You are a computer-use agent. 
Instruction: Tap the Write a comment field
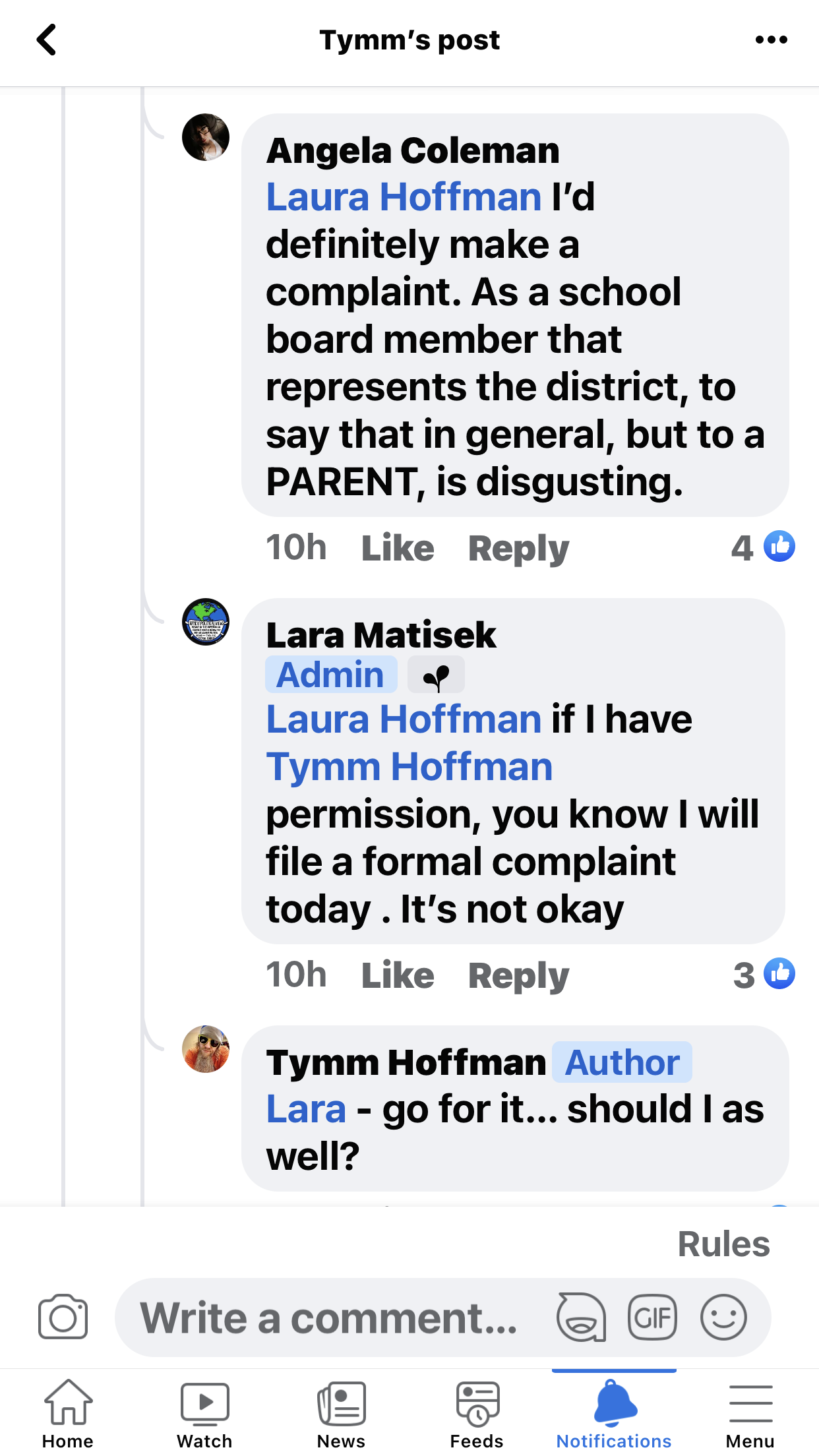[x=330, y=1317]
